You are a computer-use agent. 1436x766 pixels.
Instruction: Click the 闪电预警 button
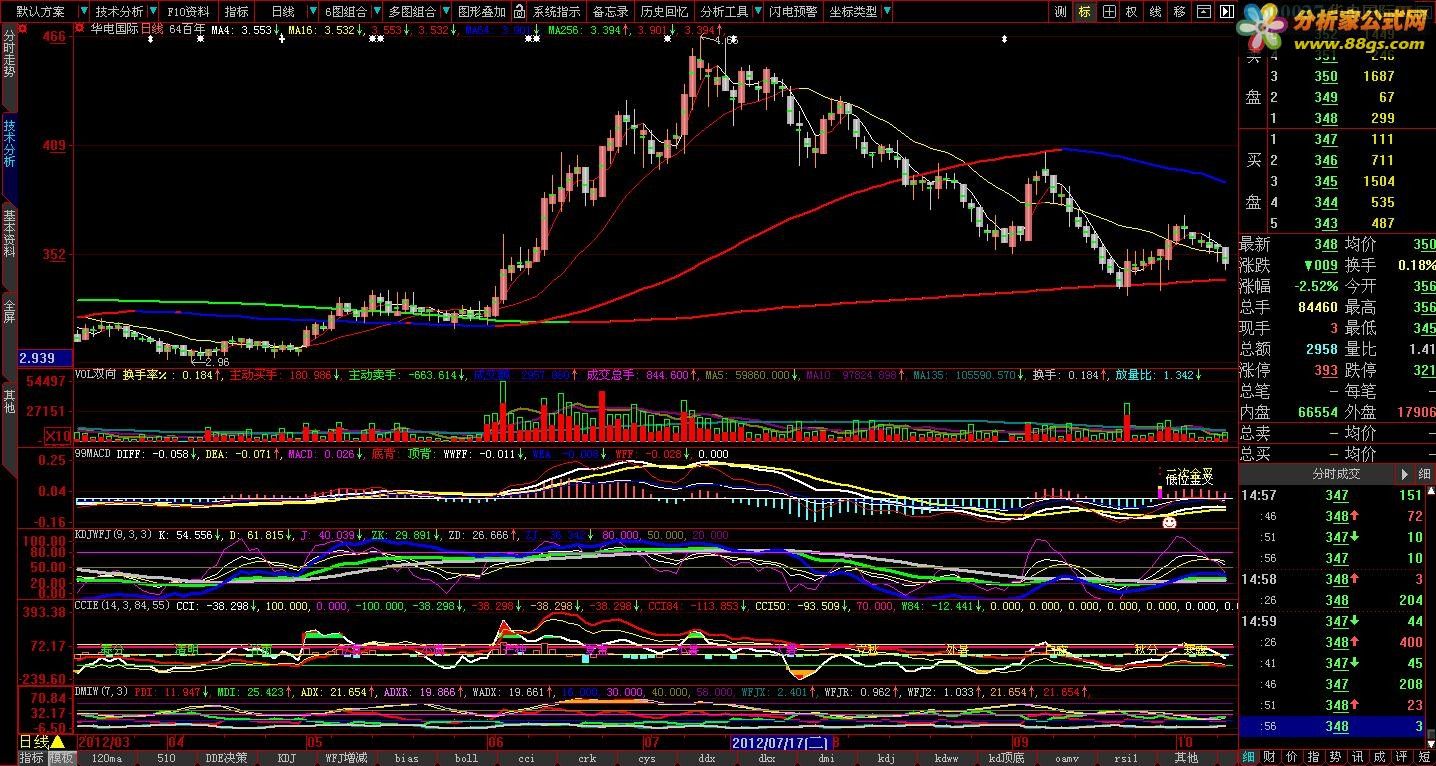[x=793, y=12]
